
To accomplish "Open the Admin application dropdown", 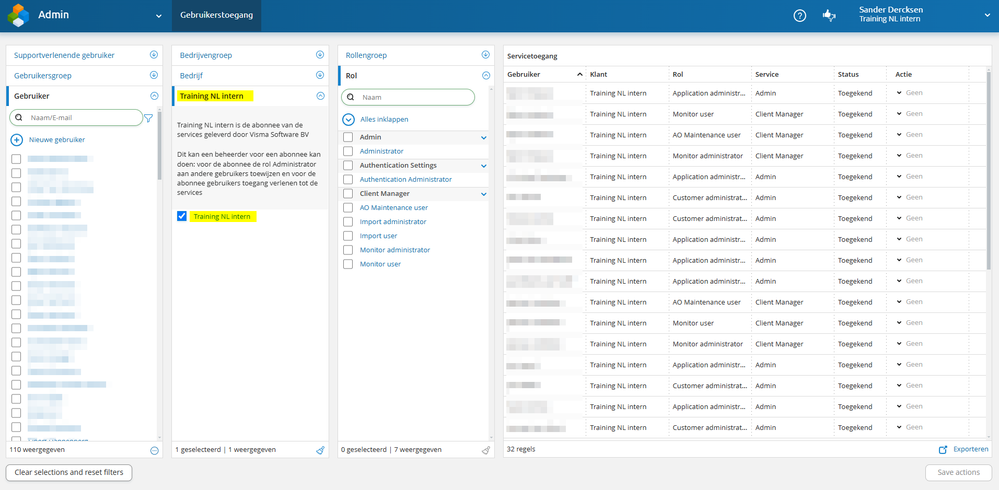I will click(x=159, y=16).
